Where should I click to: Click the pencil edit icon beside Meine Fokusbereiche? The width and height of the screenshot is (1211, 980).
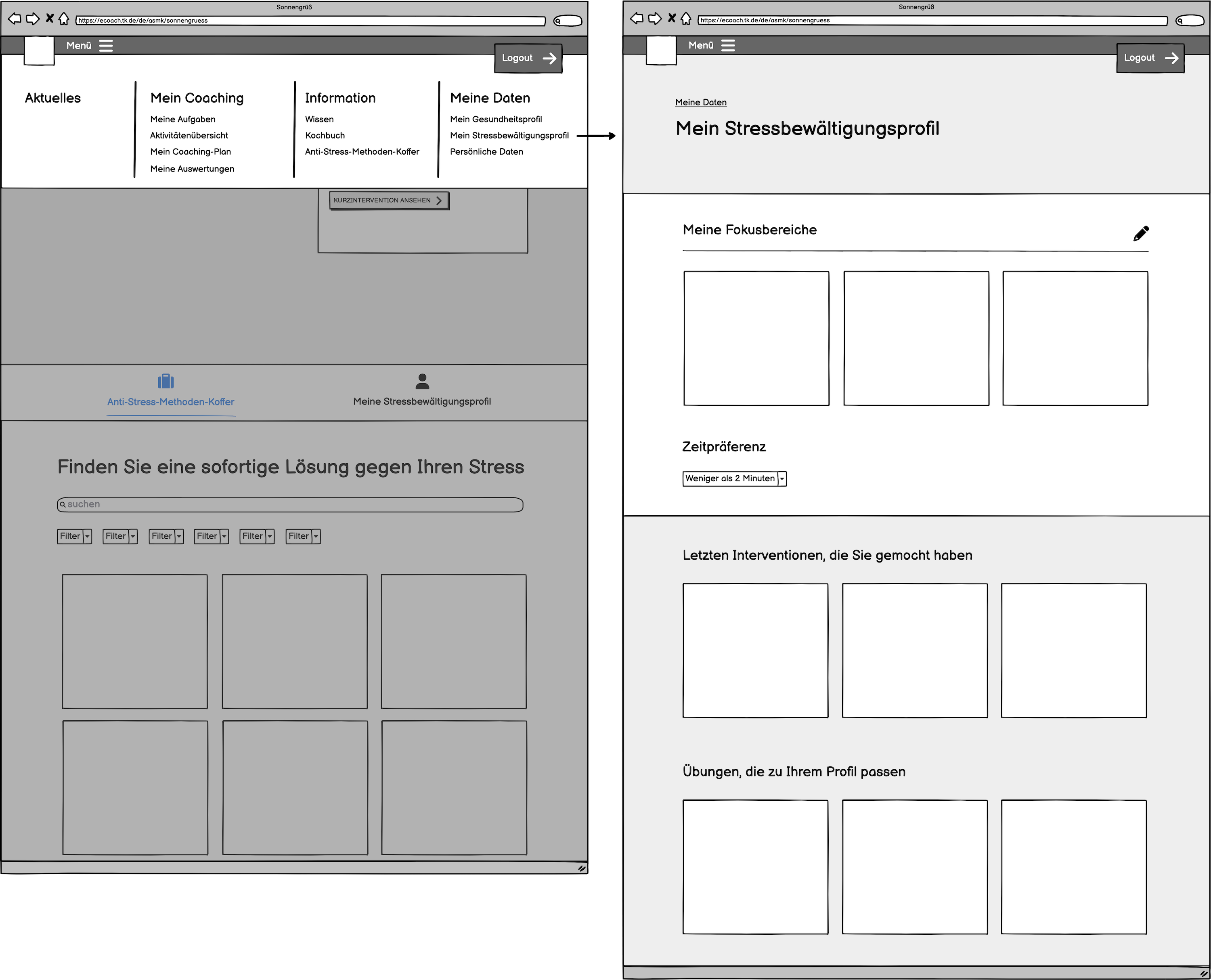click(x=1140, y=233)
